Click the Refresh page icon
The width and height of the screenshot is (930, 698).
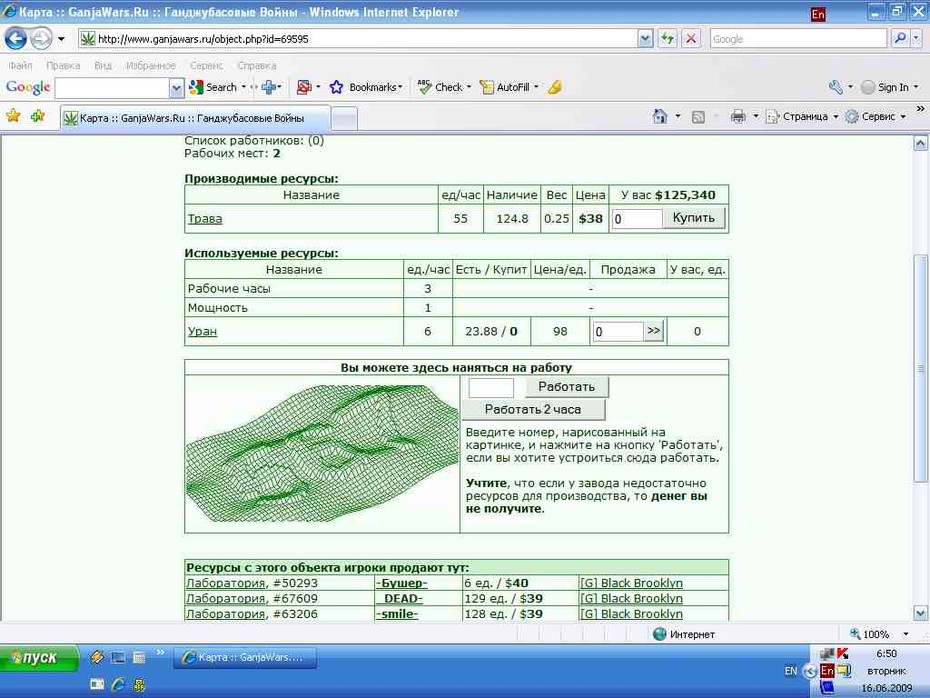668,39
